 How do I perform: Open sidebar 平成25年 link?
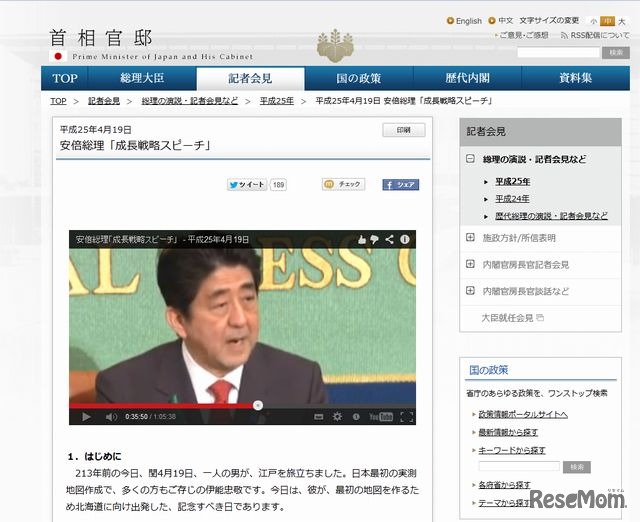pyautogui.click(x=513, y=182)
